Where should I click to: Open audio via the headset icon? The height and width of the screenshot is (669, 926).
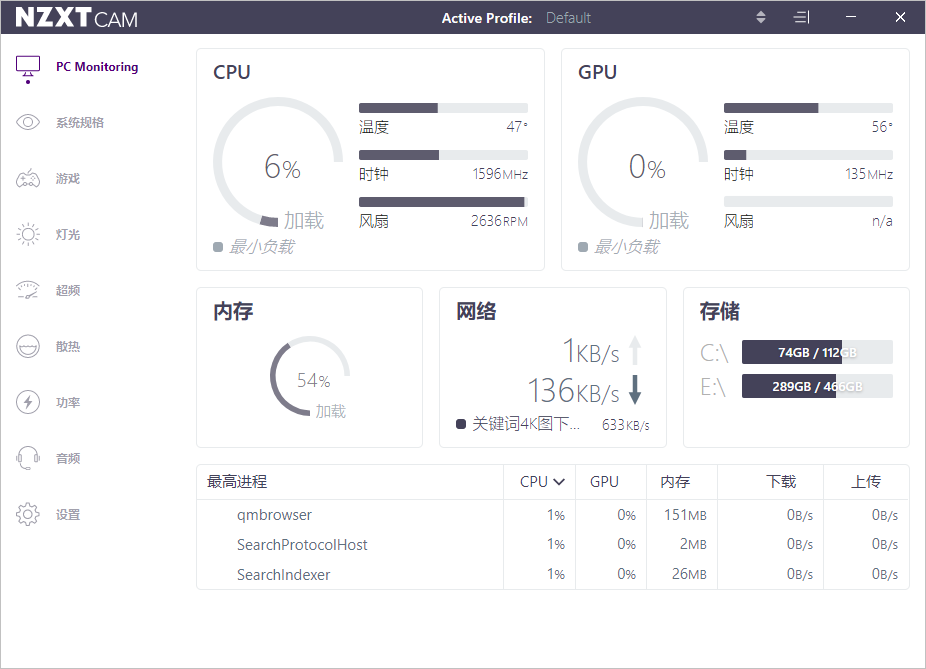[x=28, y=459]
